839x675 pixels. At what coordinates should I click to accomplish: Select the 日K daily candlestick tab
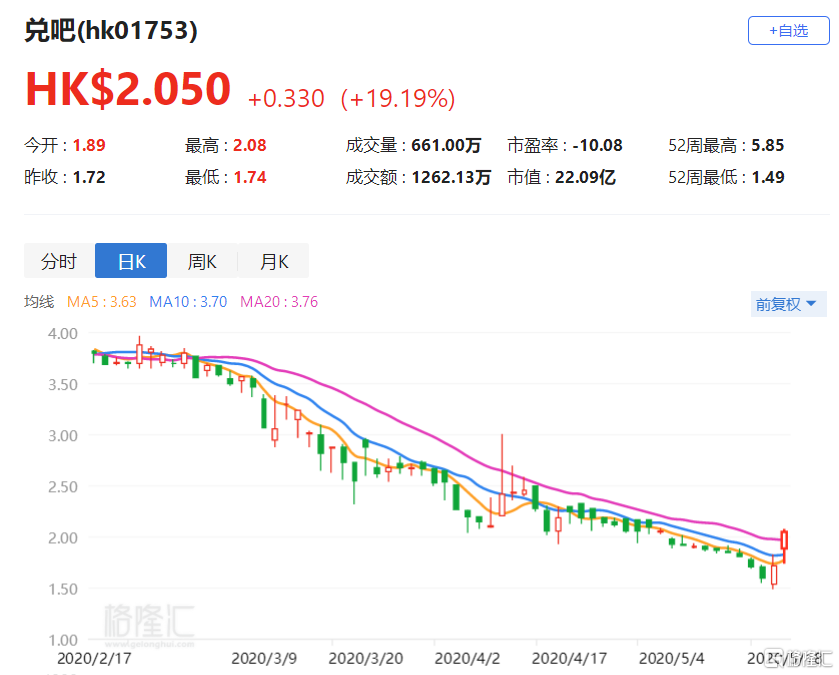pyautogui.click(x=131, y=261)
